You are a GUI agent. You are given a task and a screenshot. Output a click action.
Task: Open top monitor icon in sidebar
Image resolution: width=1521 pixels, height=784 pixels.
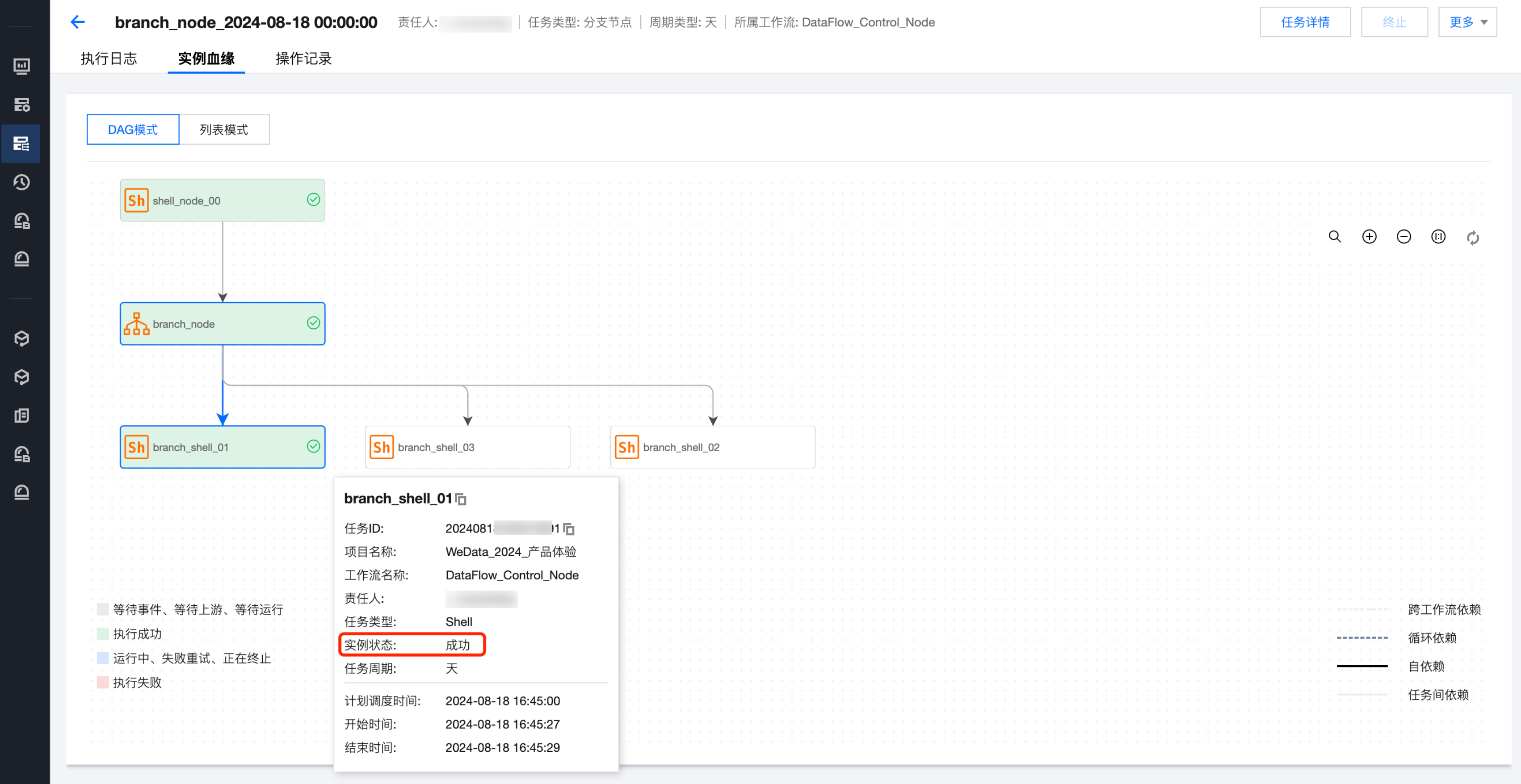click(x=22, y=66)
